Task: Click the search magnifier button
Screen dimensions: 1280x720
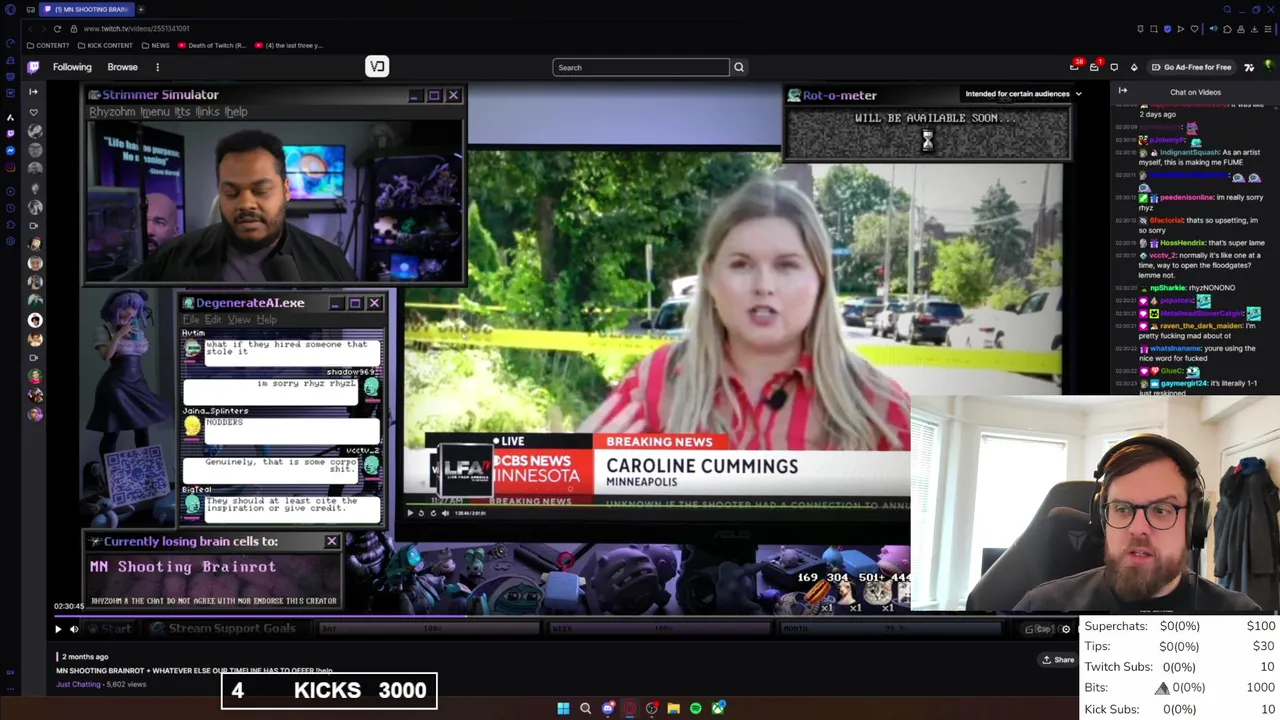Action: pyautogui.click(x=739, y=67)
